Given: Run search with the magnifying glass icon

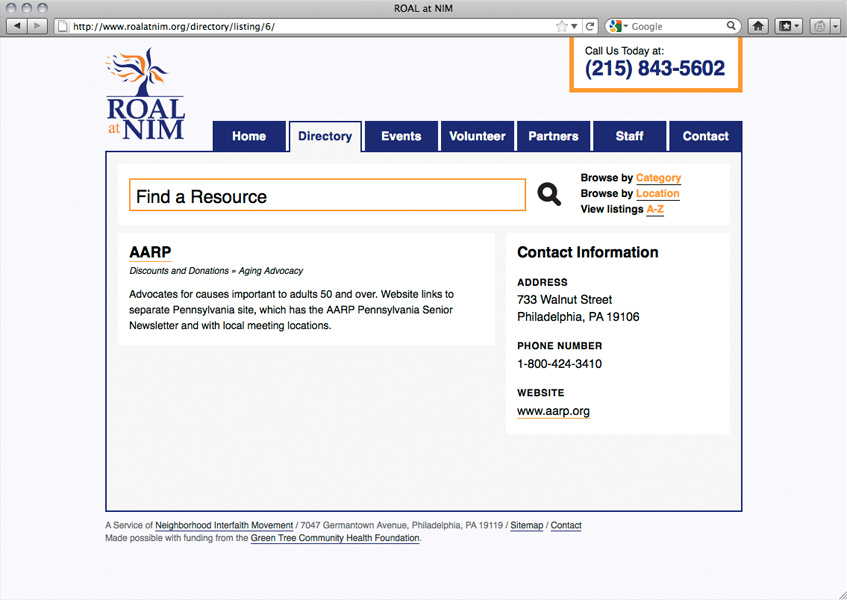Looking at the screenshot, I should coord(549,194).
